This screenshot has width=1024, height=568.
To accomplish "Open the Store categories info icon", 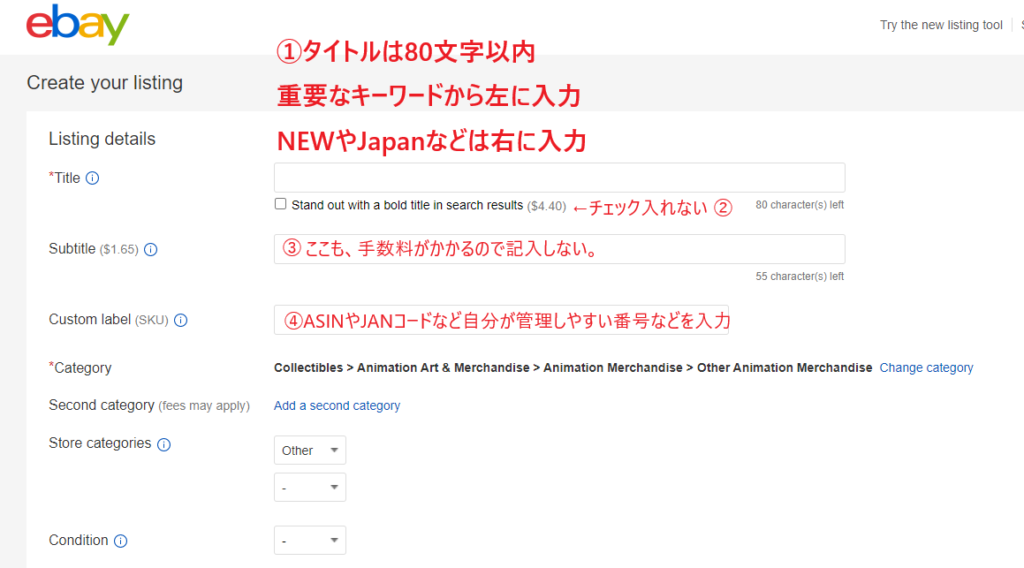I will pos(164,445).
